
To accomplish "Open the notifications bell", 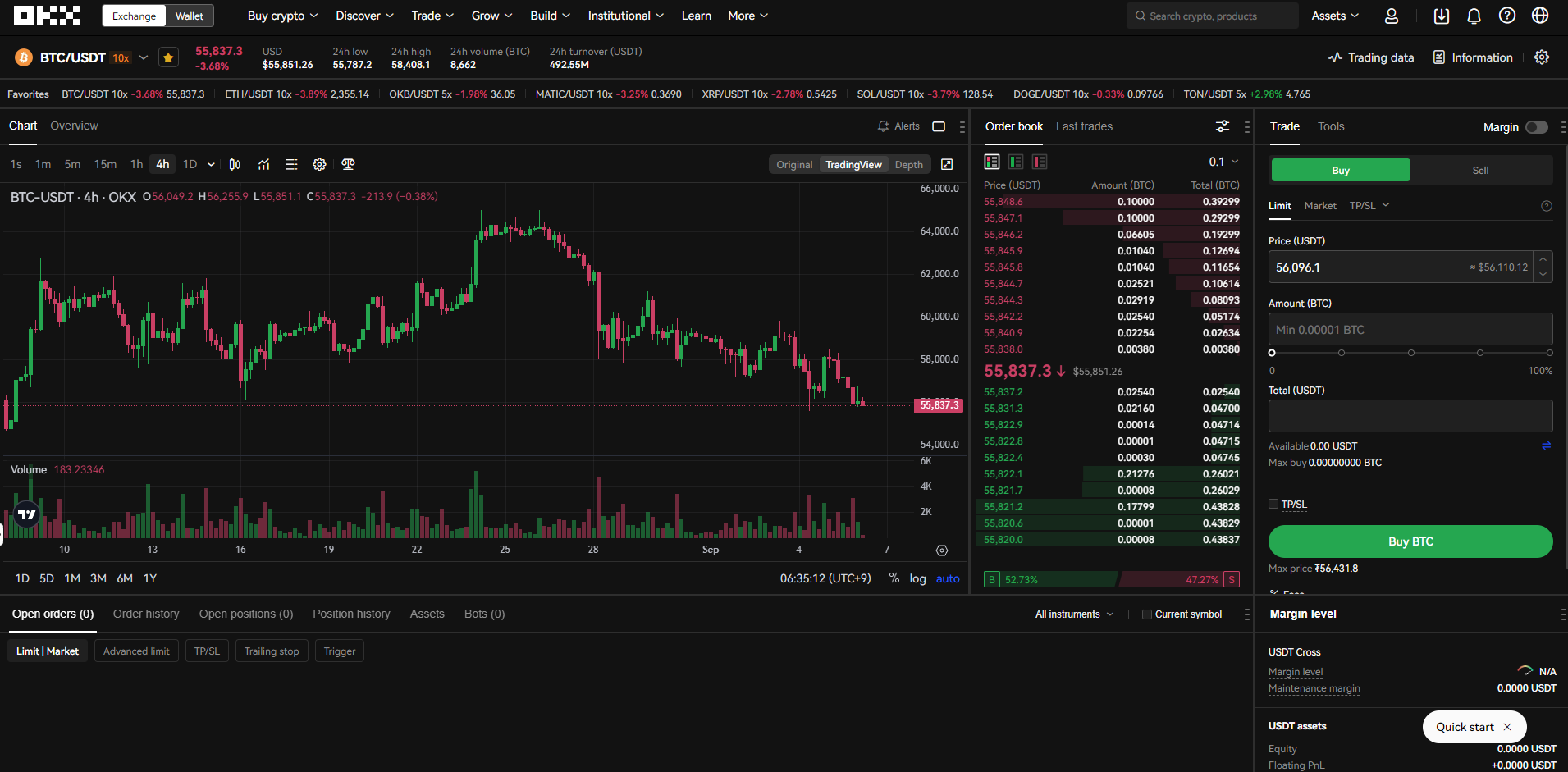I will 1474,16.
